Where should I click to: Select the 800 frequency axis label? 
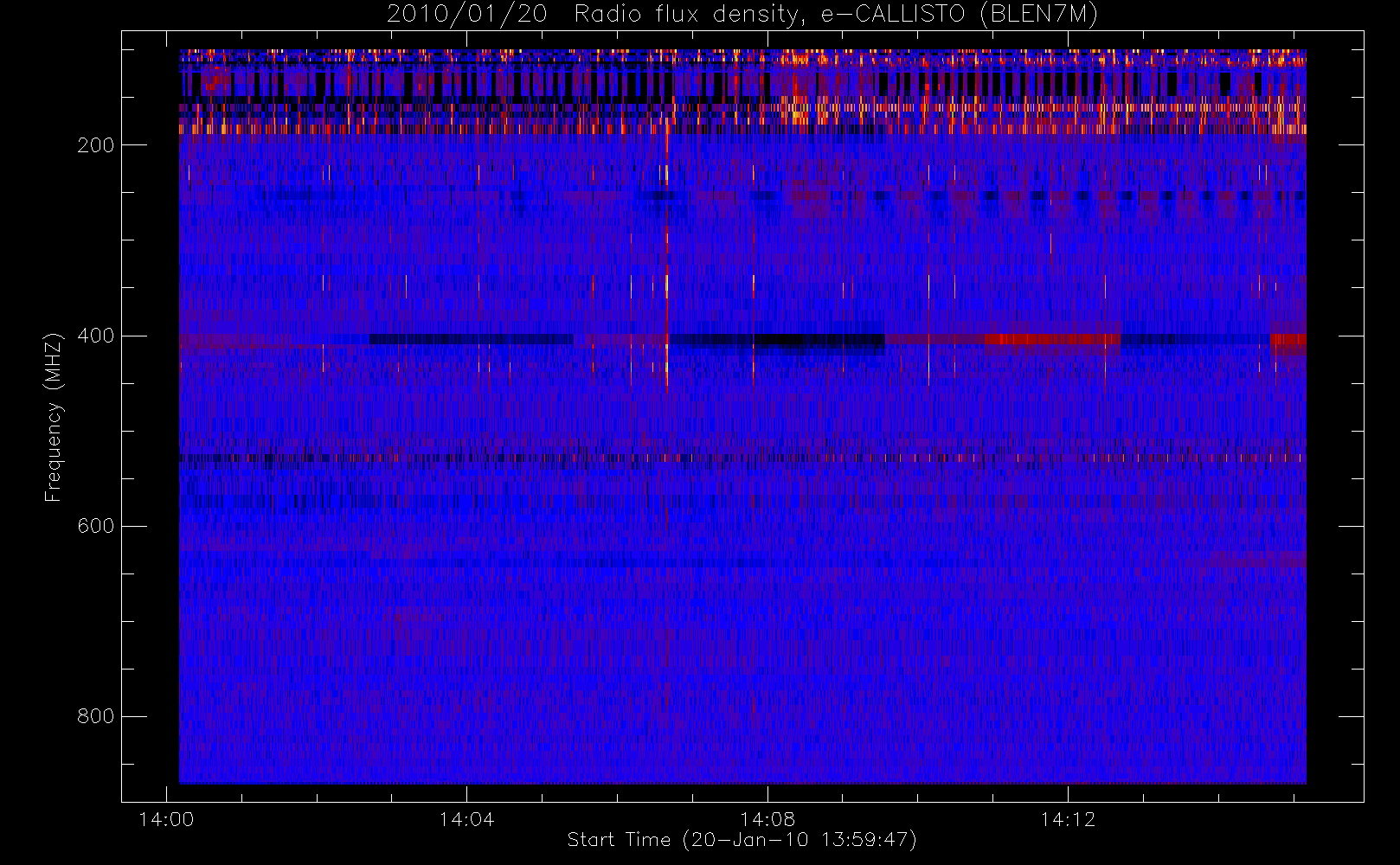pyautogui.click(x=95, y=716)
